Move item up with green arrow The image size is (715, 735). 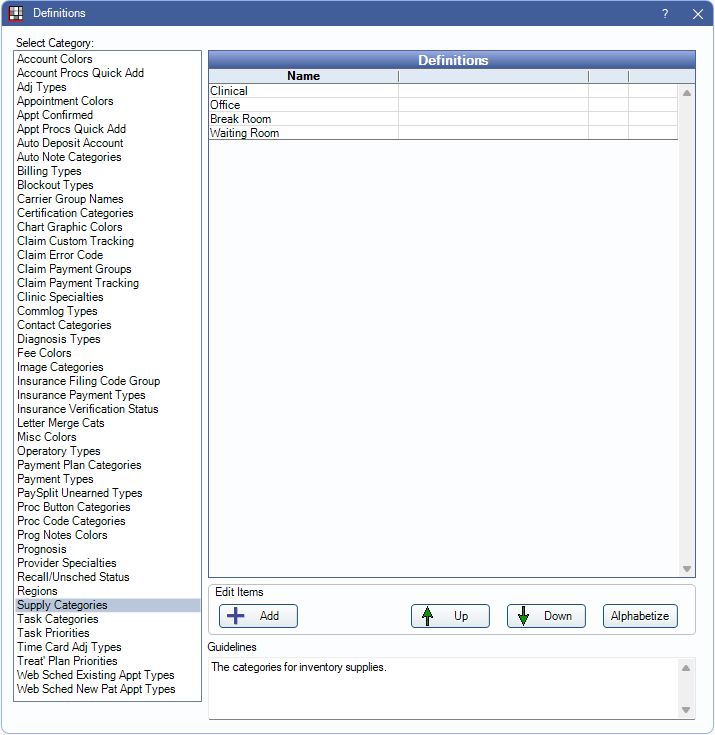pyautogui.click(x=450, y=616)
